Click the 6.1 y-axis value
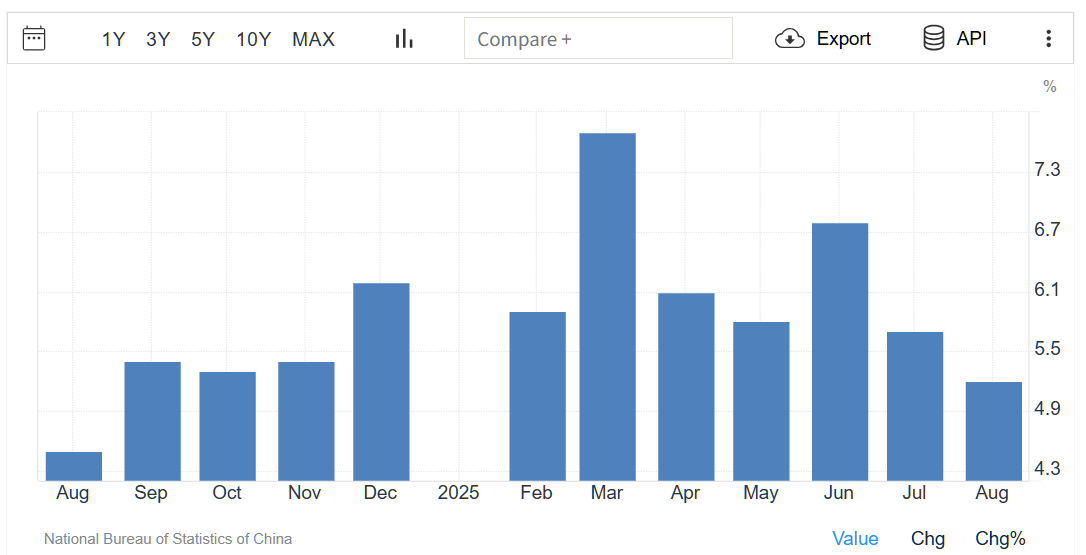 click(x=1047, y=289)
